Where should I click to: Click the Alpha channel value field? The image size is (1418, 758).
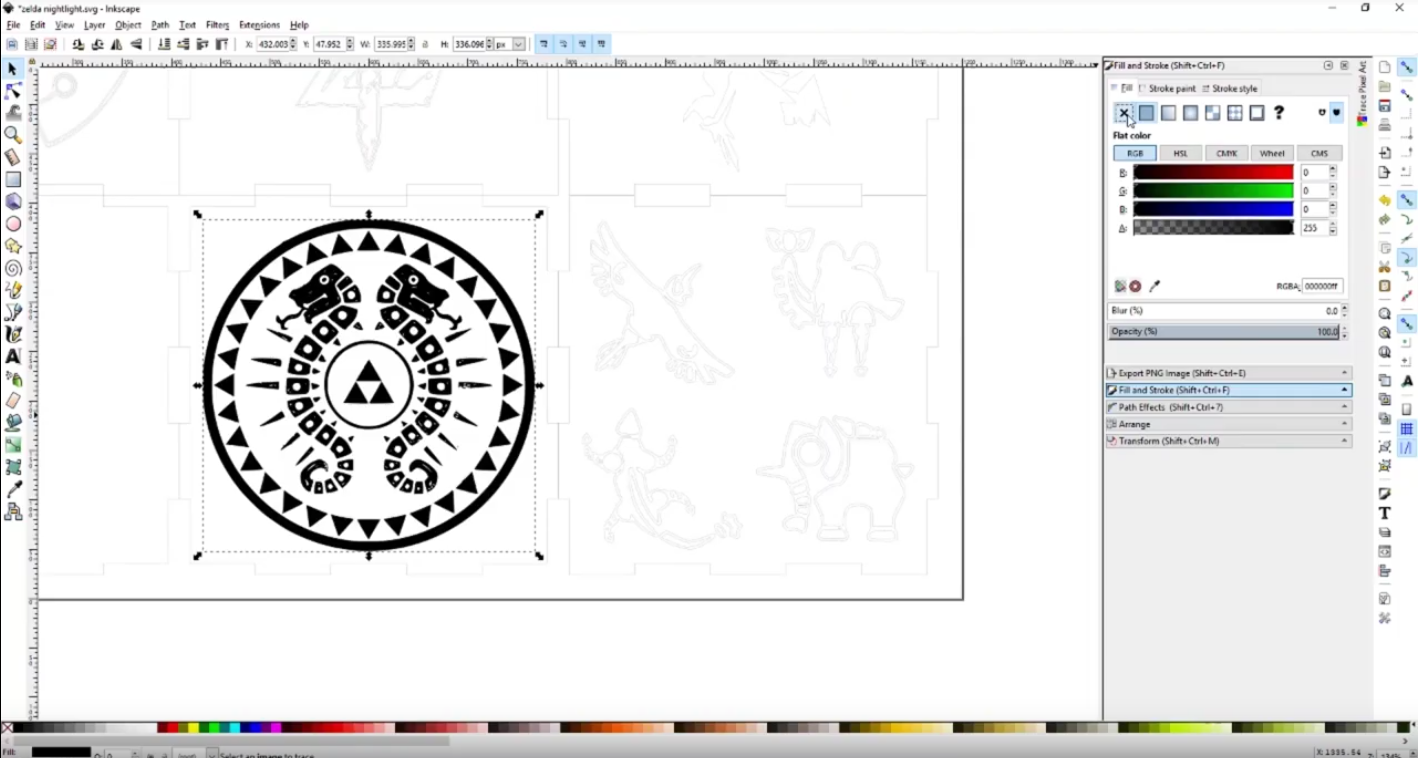pos(1314,228)
